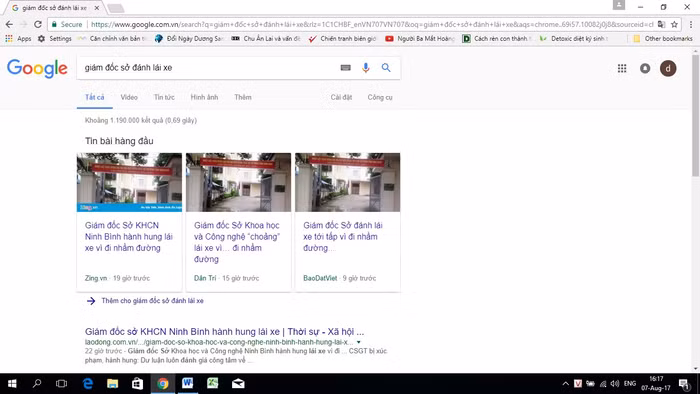The image size is (700, 394).
Task: Open 'Công cụ' search tools
Action: [380, 97]
